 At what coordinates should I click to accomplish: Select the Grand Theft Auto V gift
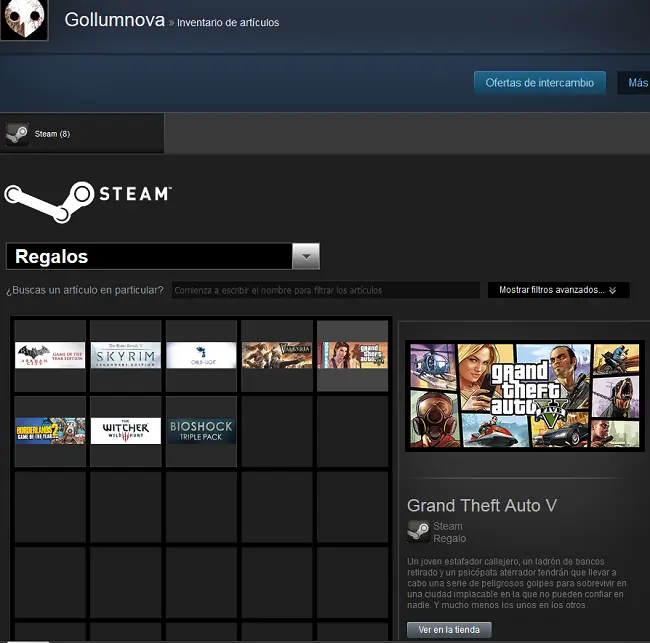tap(353, 355)
